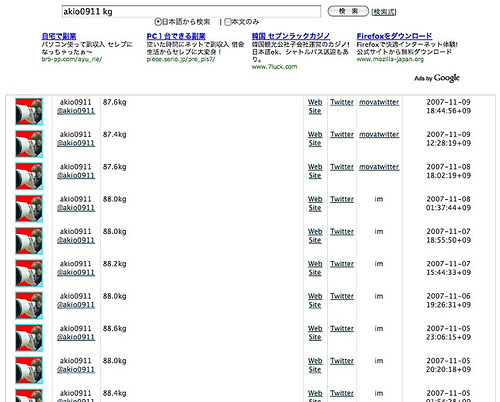Open Twitter link in 18:02:19 row
Viewport: 500px width, 402px height.
[x=342, y=167]
